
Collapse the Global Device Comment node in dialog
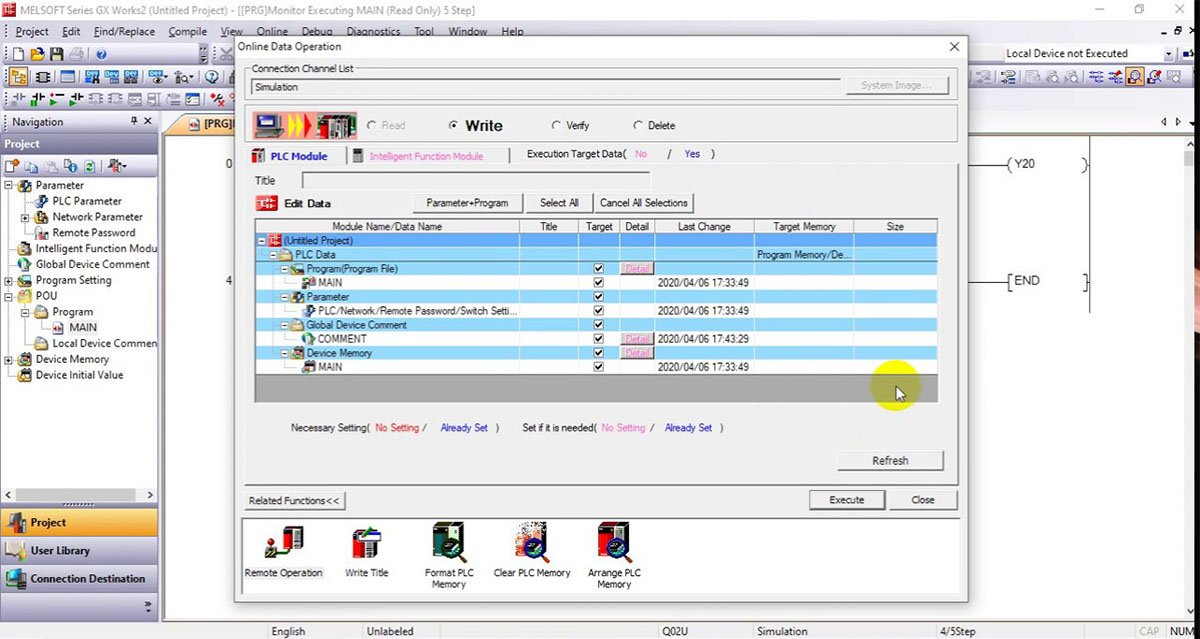point(285,325)
